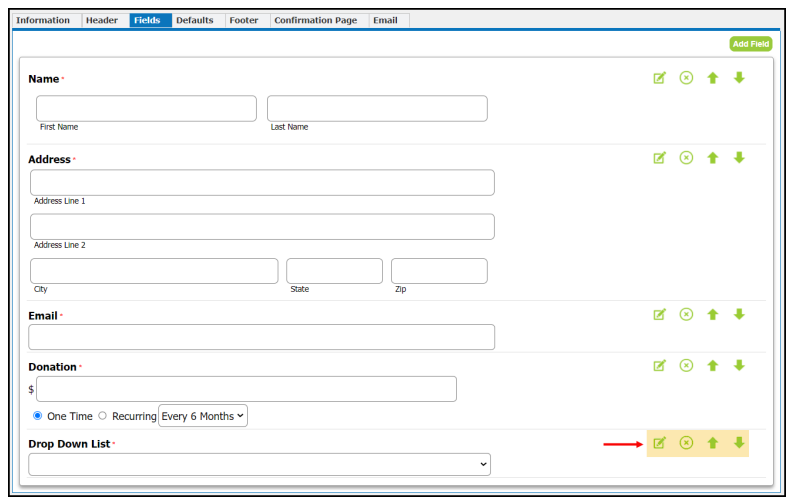Move the Donation field down

point(739,365)
